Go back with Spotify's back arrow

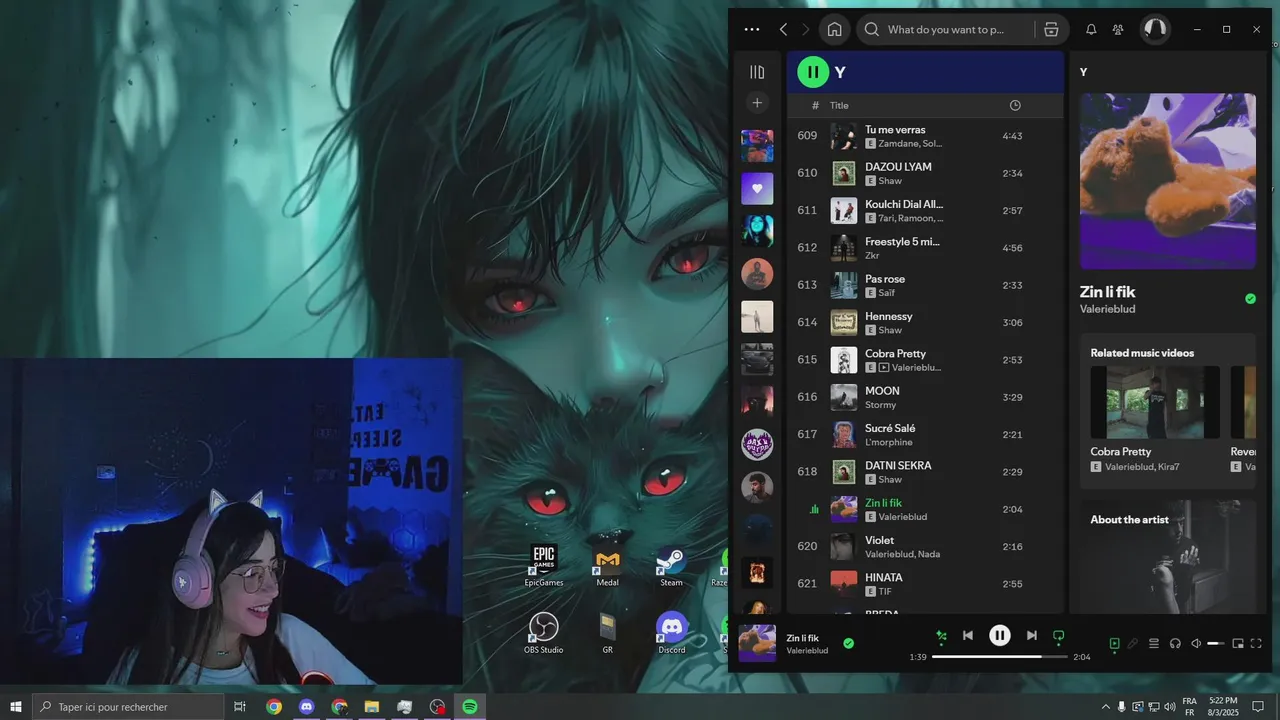point(783,30)
